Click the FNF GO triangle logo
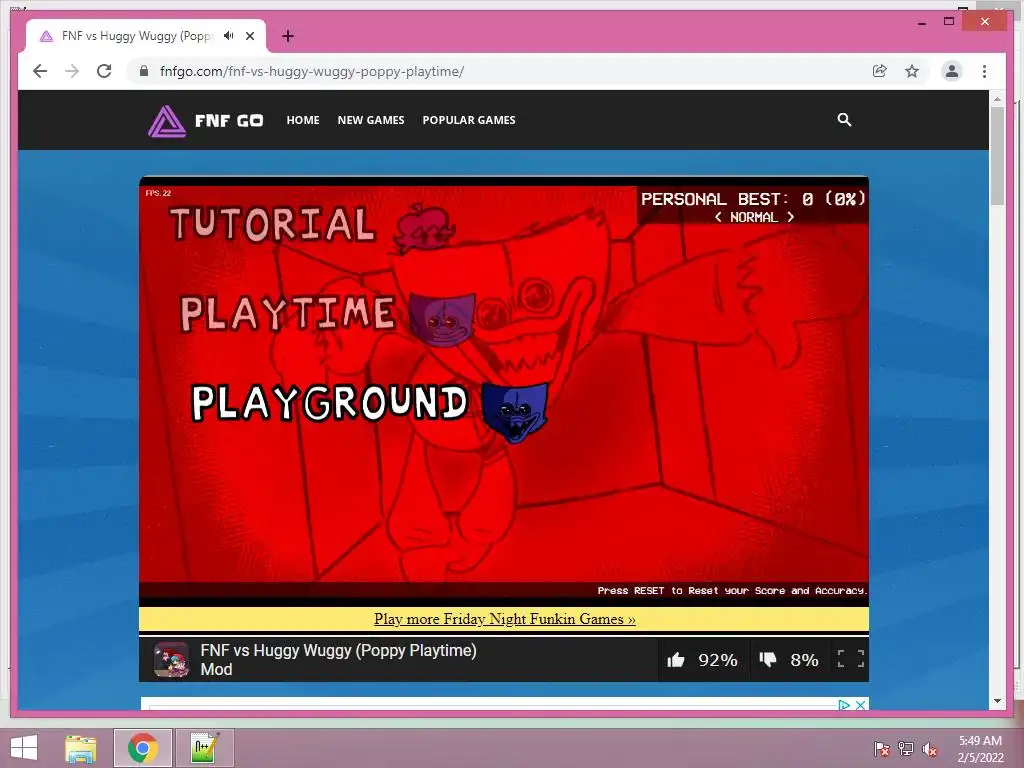Image resolution: width=1024 pixels, height=768 pixels. click(167, 121)
